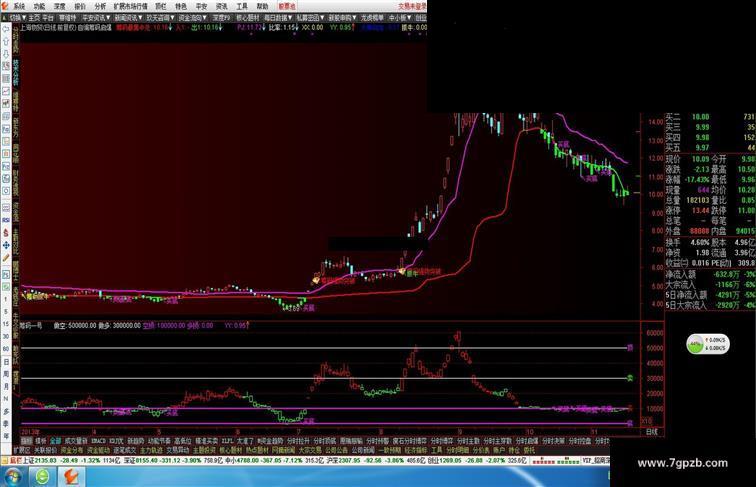Switch chart to 30-minute period

tap(6, 337)
